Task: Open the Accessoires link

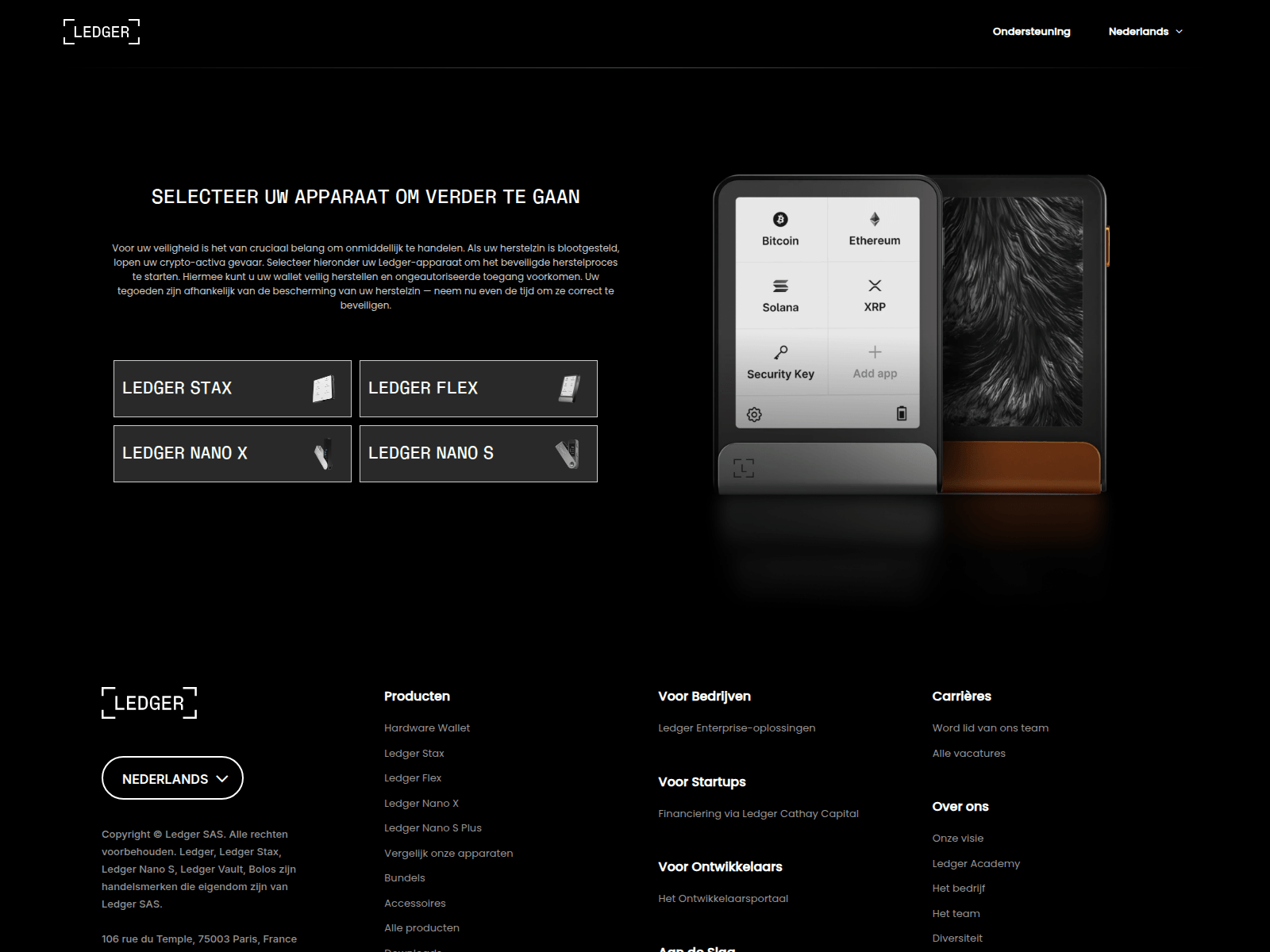Action: [415, 904]
